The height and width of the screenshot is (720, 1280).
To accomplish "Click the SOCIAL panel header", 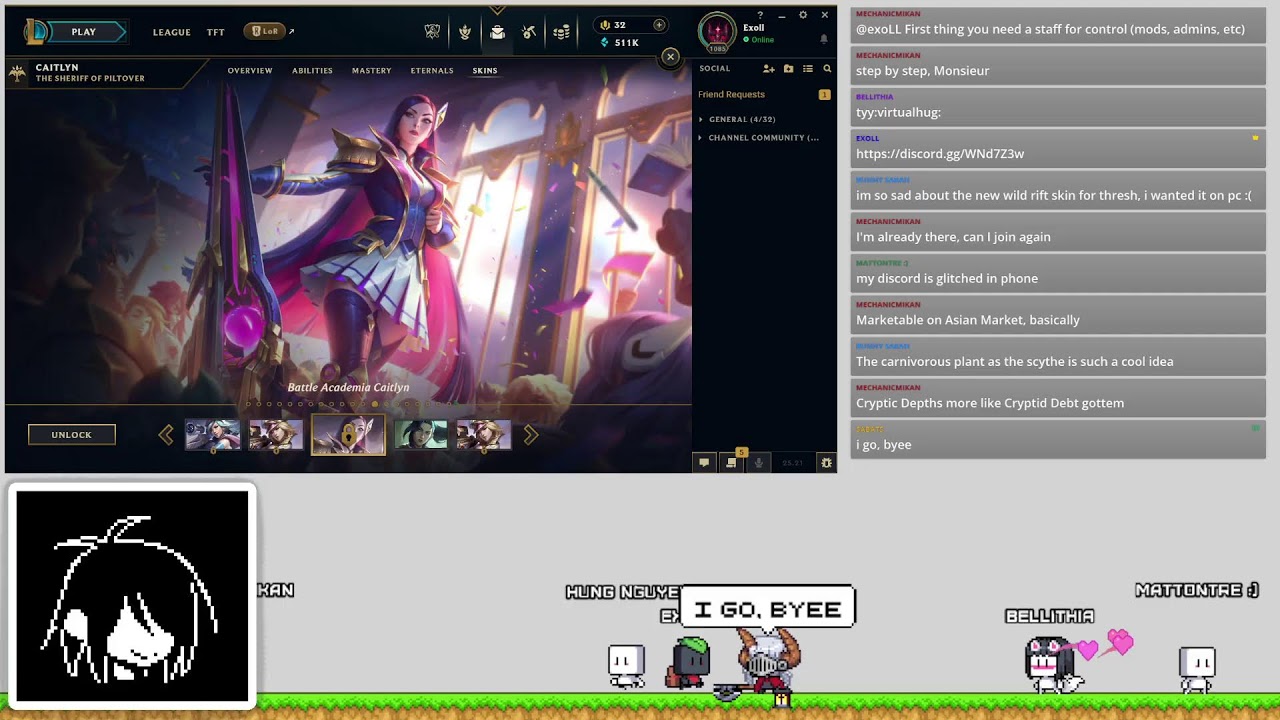I will [715, 69].
